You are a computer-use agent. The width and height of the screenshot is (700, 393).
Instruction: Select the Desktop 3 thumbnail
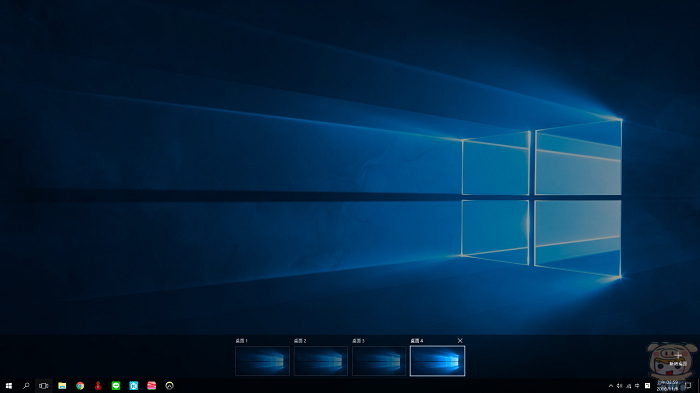379,361
